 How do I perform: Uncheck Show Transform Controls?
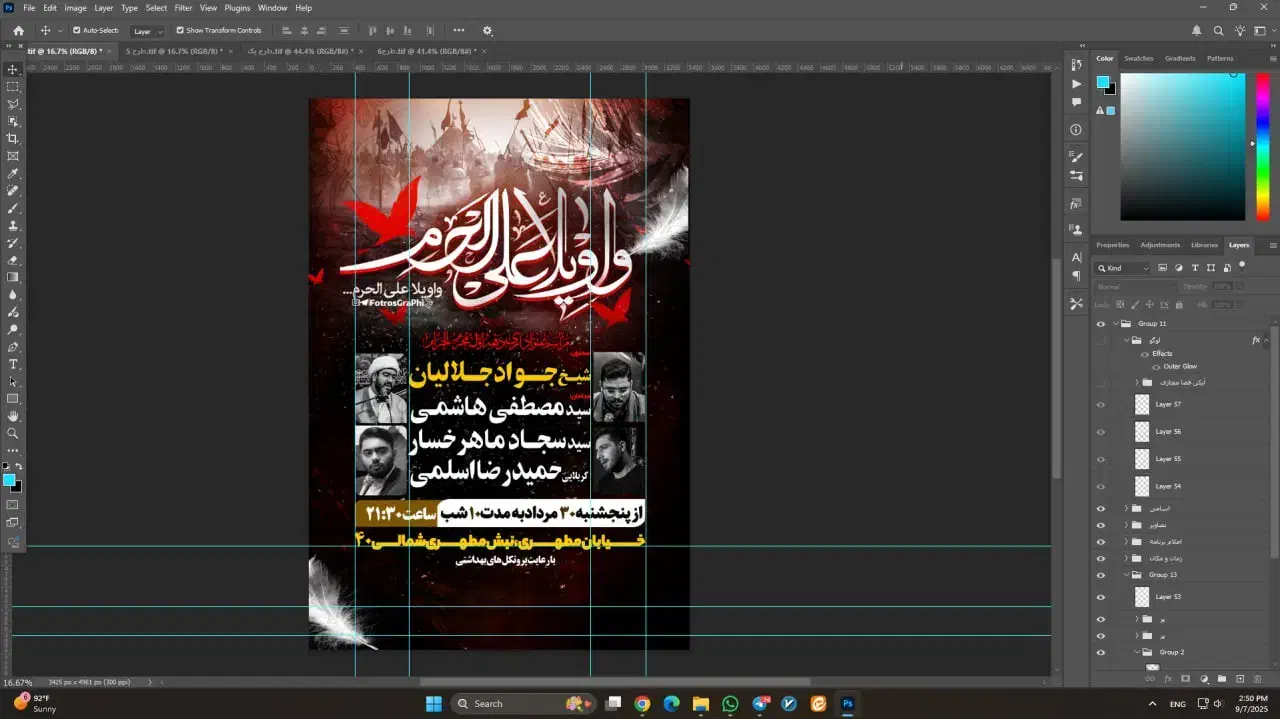point(180,30)
